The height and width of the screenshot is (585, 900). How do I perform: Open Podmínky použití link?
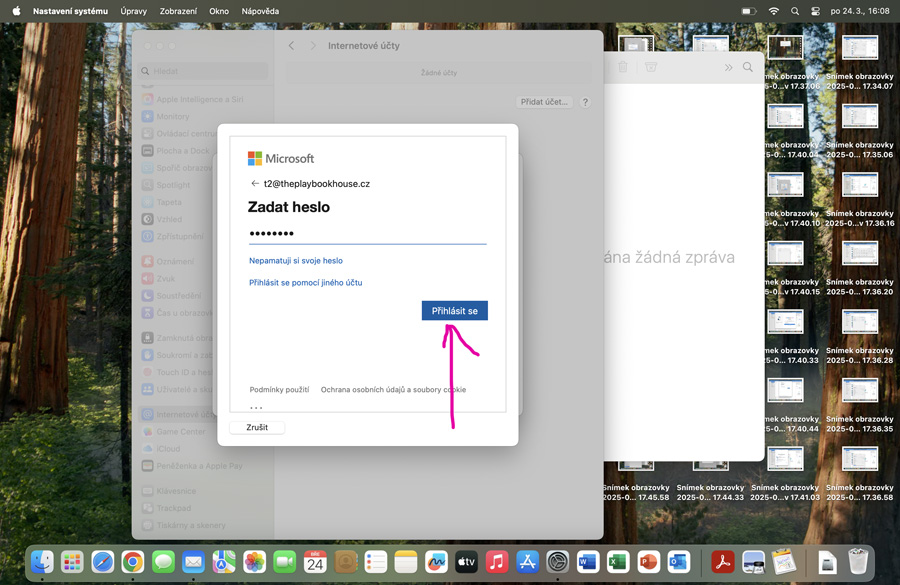(279, 389)
